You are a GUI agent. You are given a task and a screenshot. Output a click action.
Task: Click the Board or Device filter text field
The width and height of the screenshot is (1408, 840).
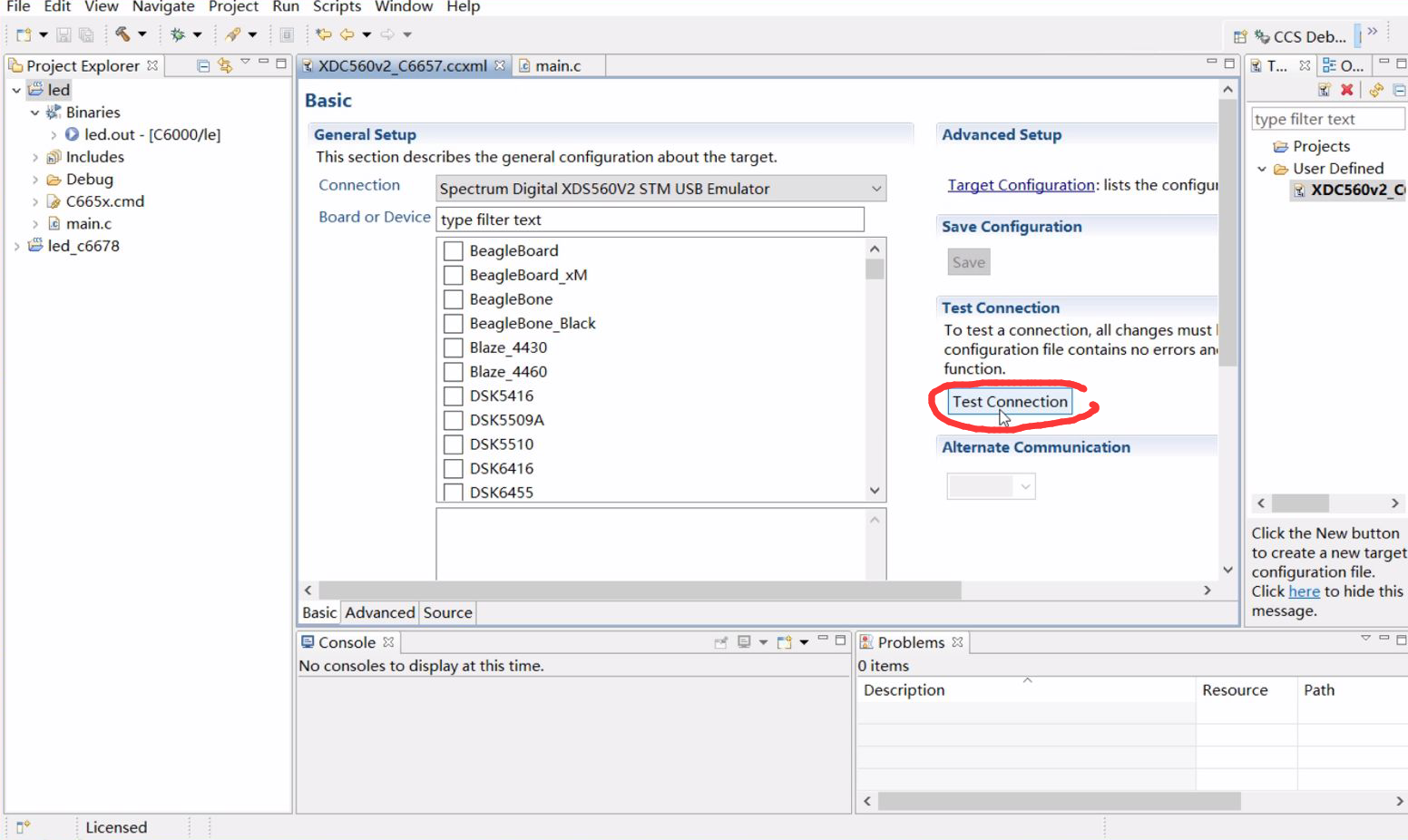650,219
